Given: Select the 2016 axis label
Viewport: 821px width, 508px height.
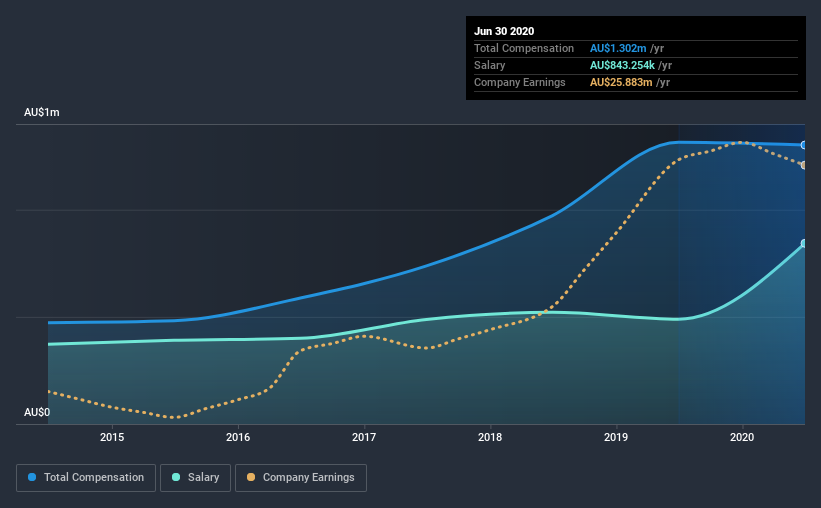Looking at the screenshot, I should tap(238, 437).
